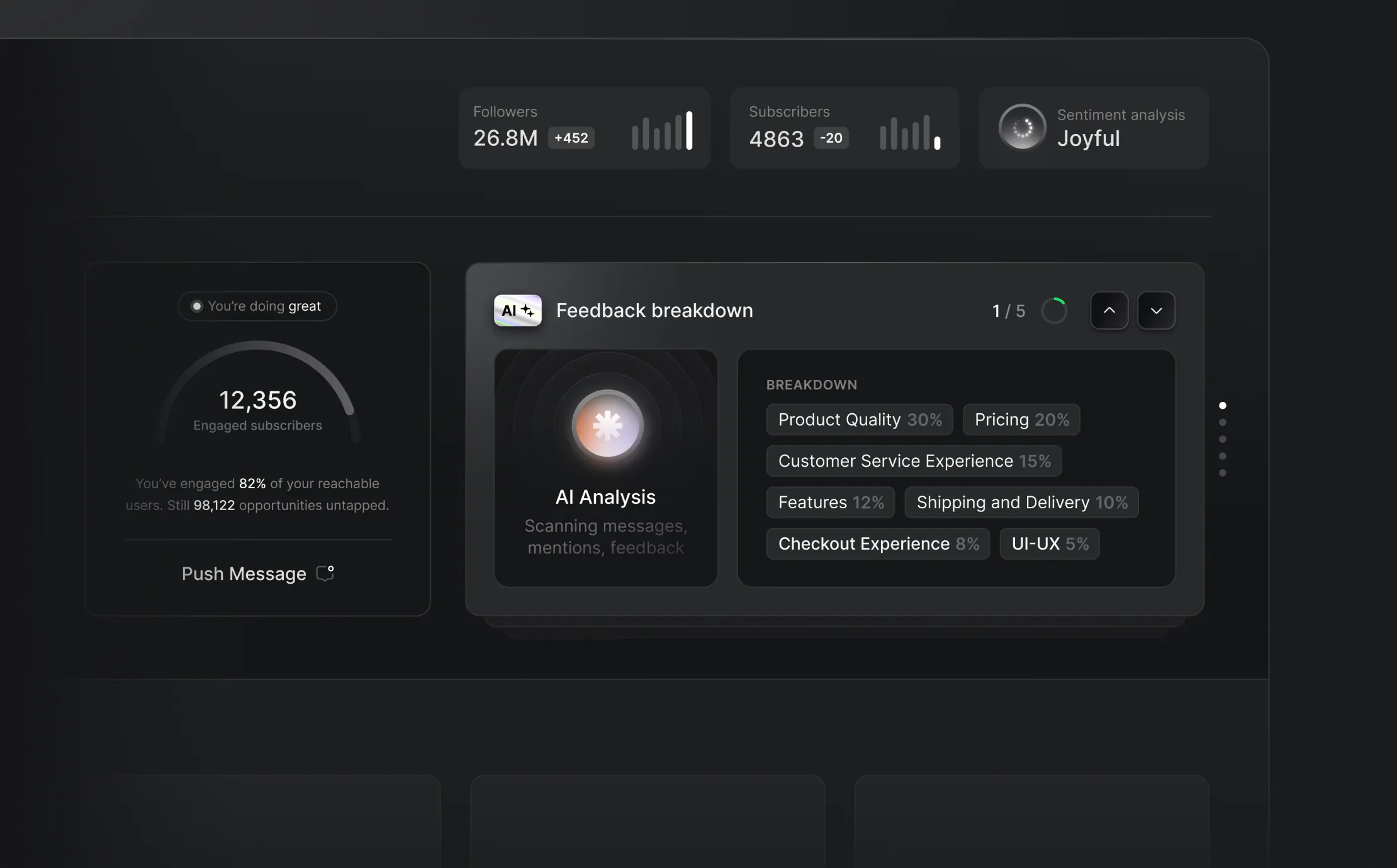
Task: Click the Shipping and Delivery 10% tag
Action: coord(1022,503)
